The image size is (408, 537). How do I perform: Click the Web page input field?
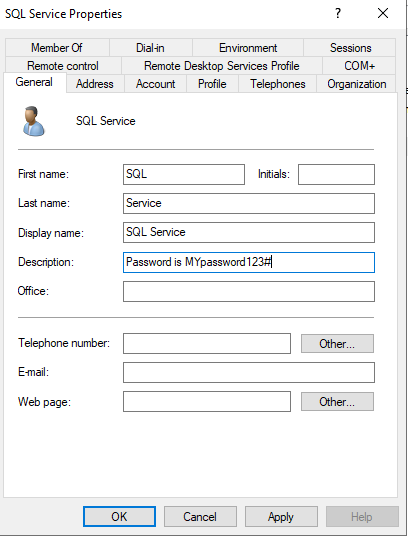click(207, 402)
